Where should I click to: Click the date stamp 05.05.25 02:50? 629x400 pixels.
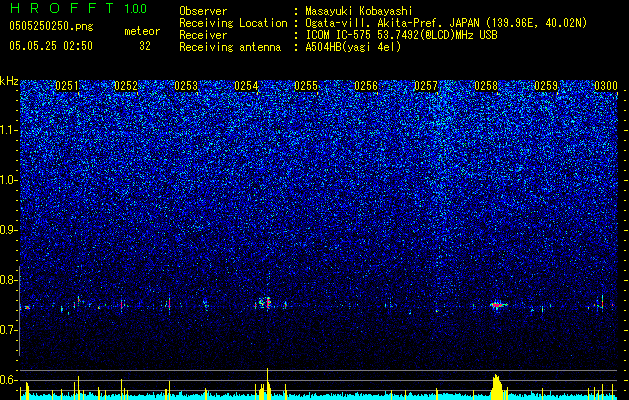click(51, 46)
